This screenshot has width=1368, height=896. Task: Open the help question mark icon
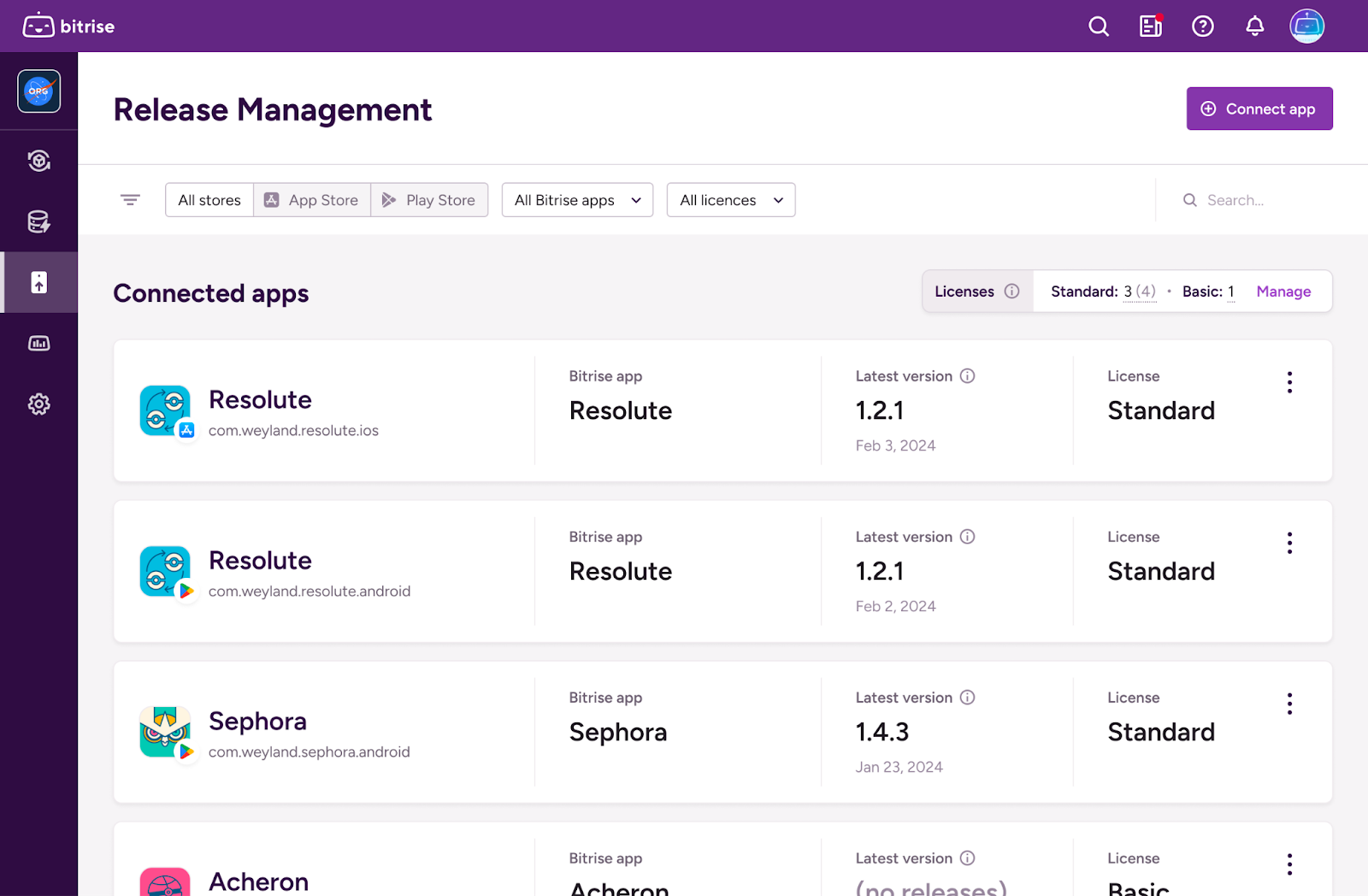tap(1203, 27)
